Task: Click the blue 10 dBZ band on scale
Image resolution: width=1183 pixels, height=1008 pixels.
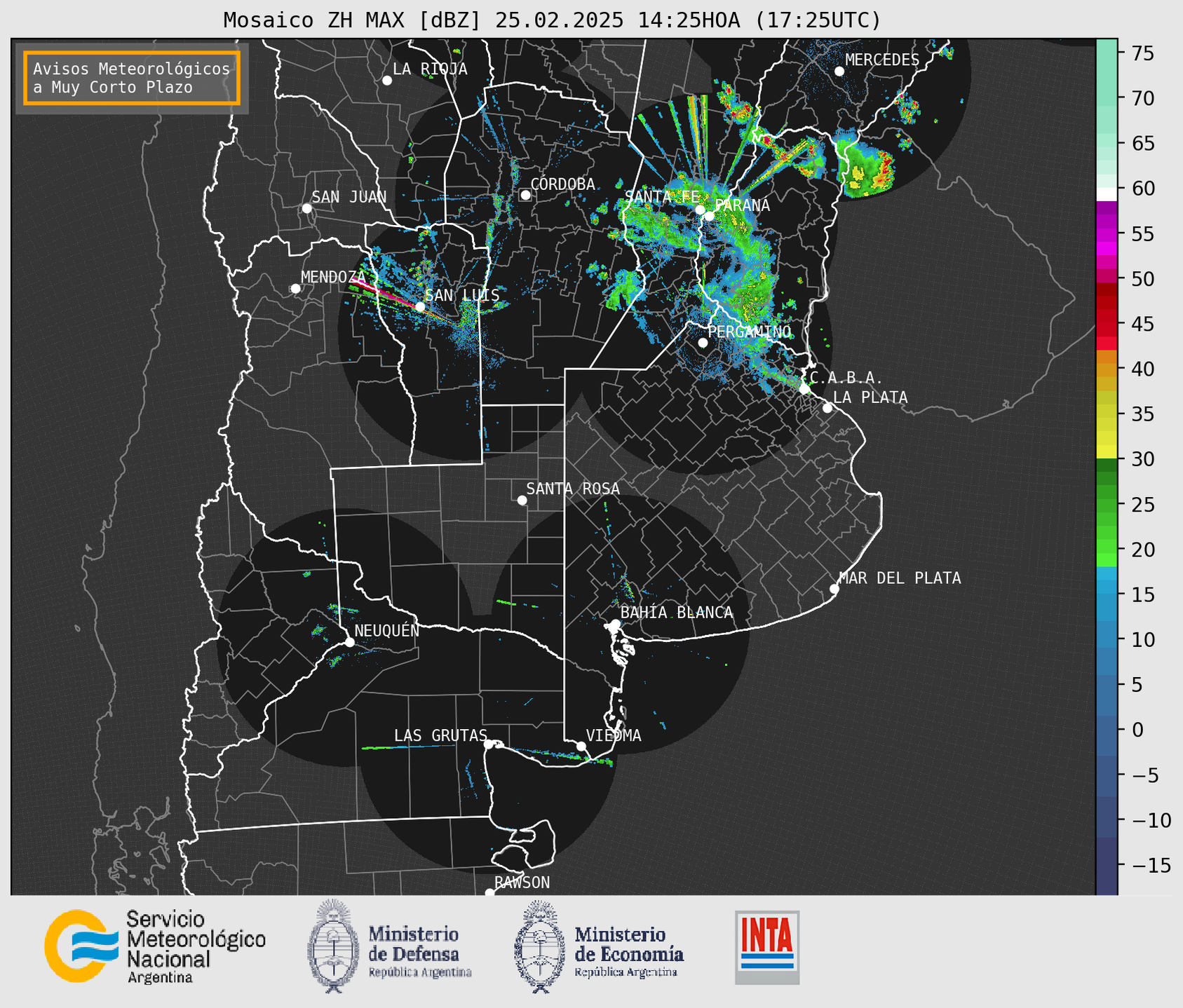Action: pyautogui.click(x=1107, y=639)
